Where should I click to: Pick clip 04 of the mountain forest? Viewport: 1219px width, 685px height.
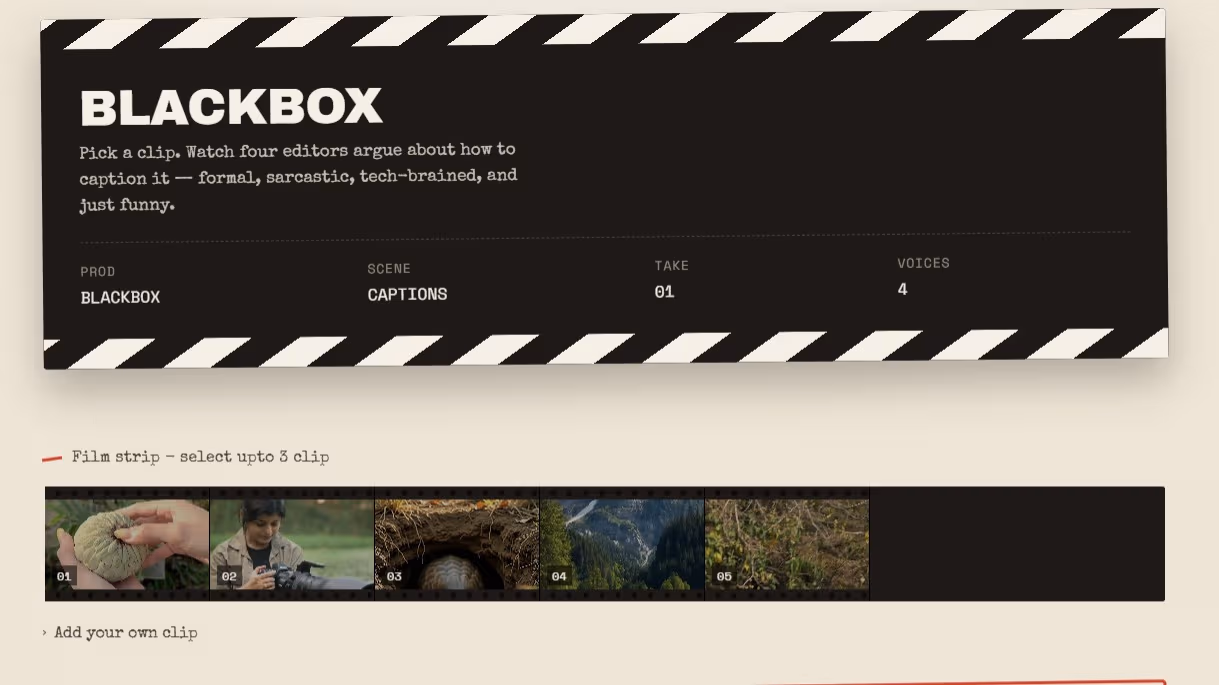622,543
